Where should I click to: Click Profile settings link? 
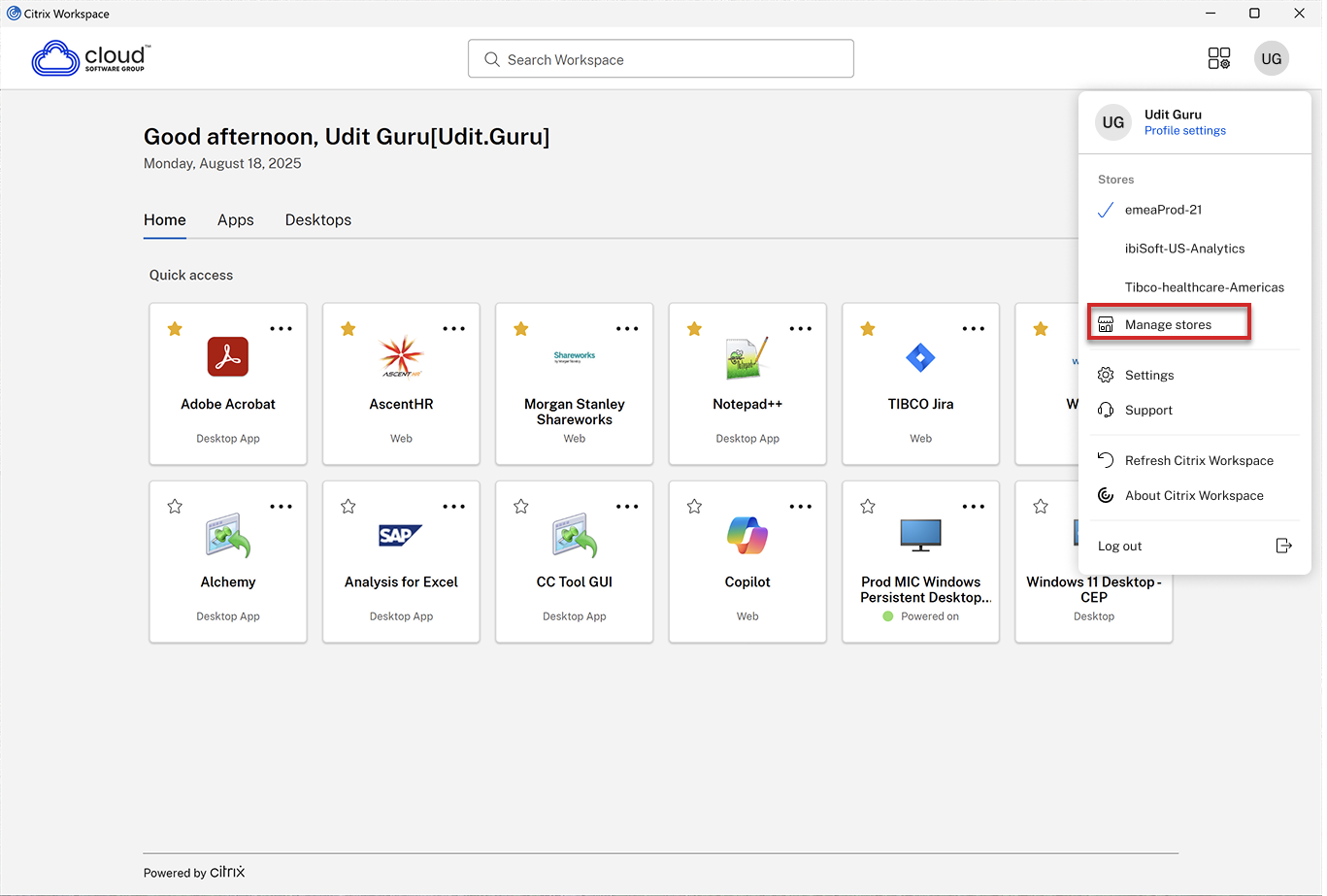click(1184, 130)
